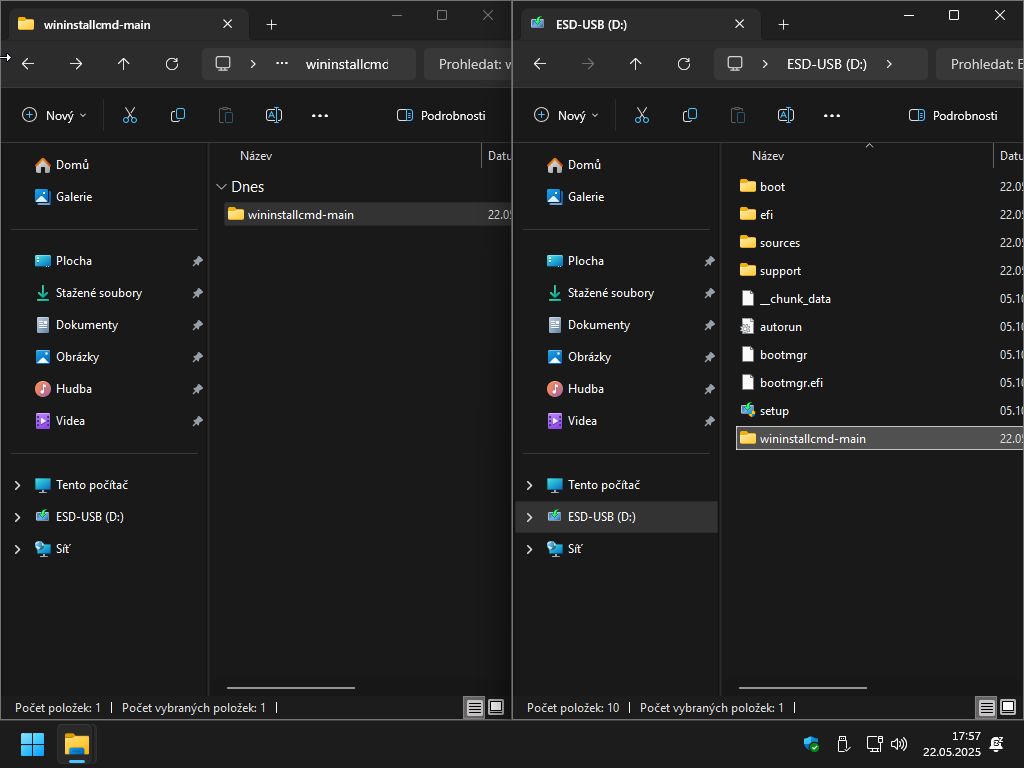Viewport: 1024px width, 768px height.
Task: Refresh the ESD-USB (D:) window
Action: pyautogui.click(x=684, y=64)
